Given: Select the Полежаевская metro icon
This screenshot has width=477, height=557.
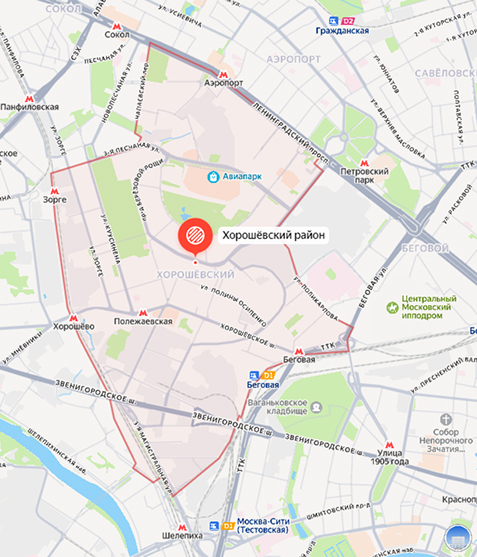Looking at the screenshot, I should 143,313.
